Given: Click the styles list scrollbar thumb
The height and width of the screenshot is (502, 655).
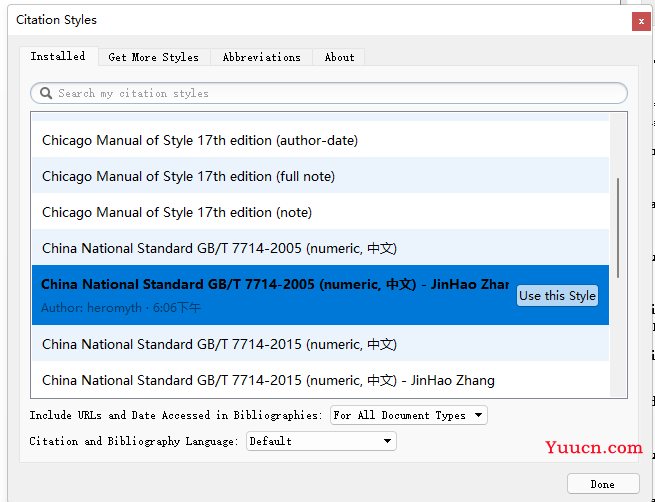Looking at the screenshot, I should point(618,228).
